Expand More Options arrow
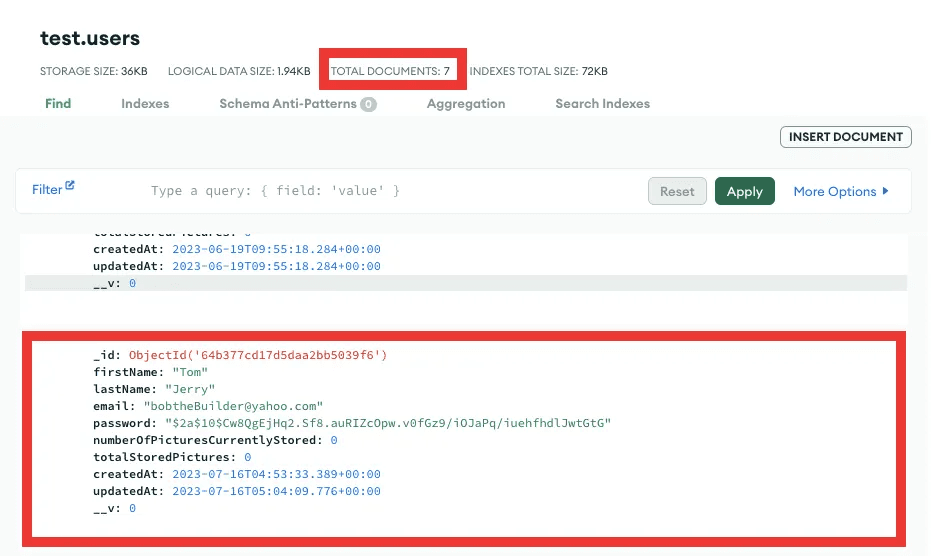Image resolution: width=940 pixels, height=556 pixels. pyautogui.click(x=886, y=192)
